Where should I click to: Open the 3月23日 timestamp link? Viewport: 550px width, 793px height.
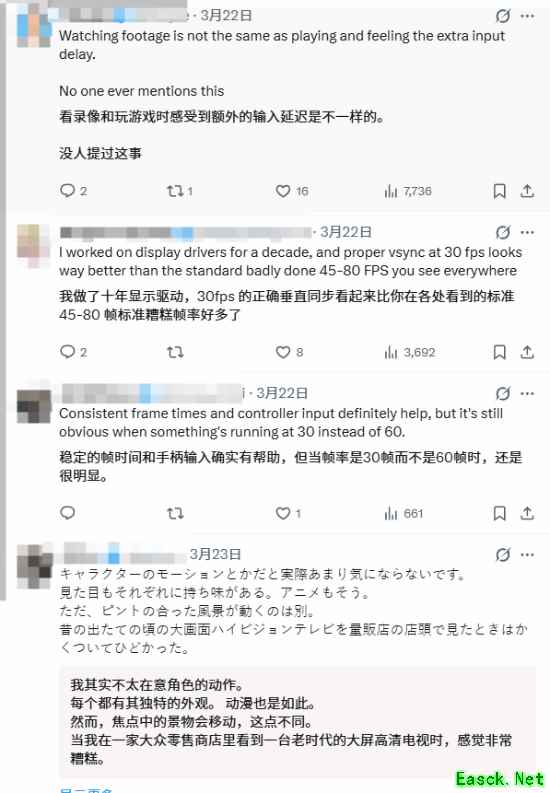pyautogui.click(x=215, y=554)
